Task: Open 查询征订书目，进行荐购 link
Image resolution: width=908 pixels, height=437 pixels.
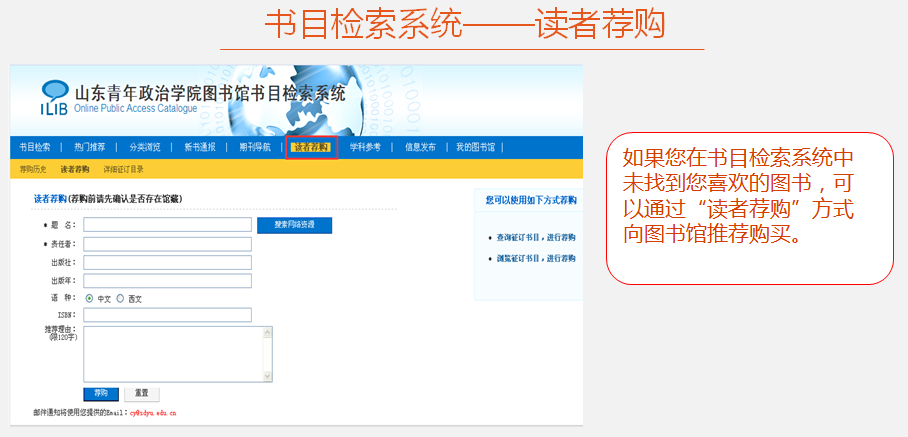Action: 536,238
